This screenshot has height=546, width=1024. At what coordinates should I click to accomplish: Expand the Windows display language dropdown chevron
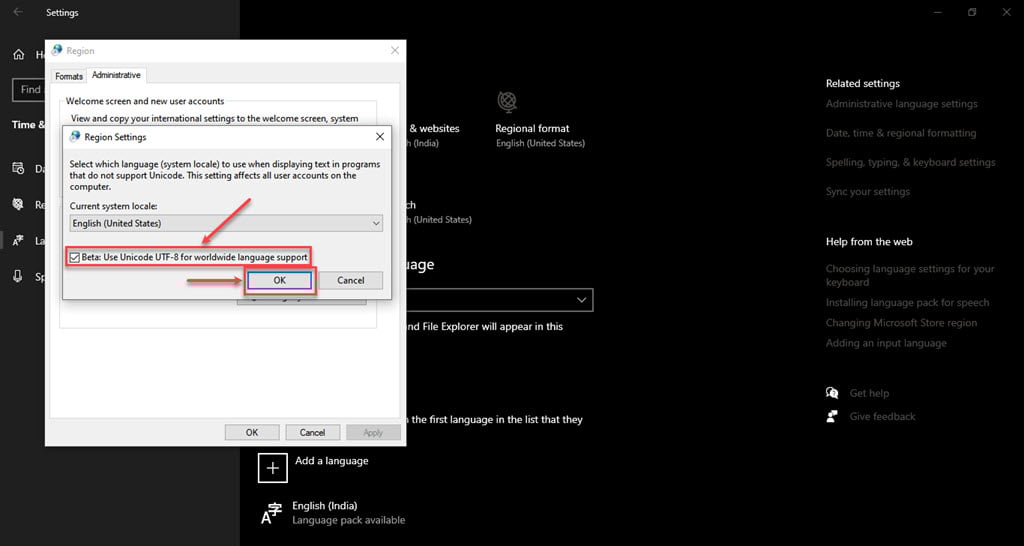point(582,300)
